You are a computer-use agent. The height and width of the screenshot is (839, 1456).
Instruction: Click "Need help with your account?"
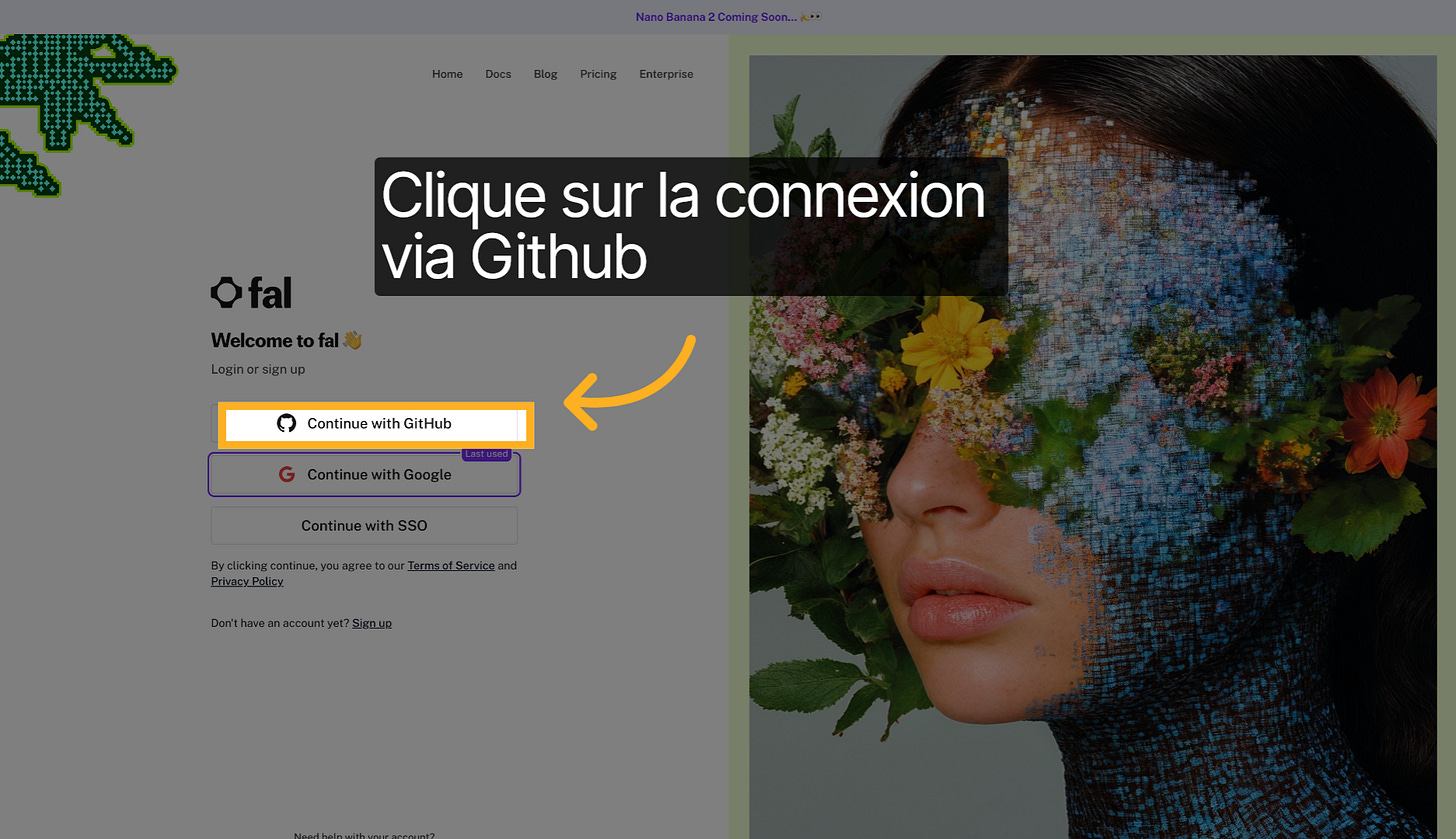pyautogui.click(x=364, y=835)
